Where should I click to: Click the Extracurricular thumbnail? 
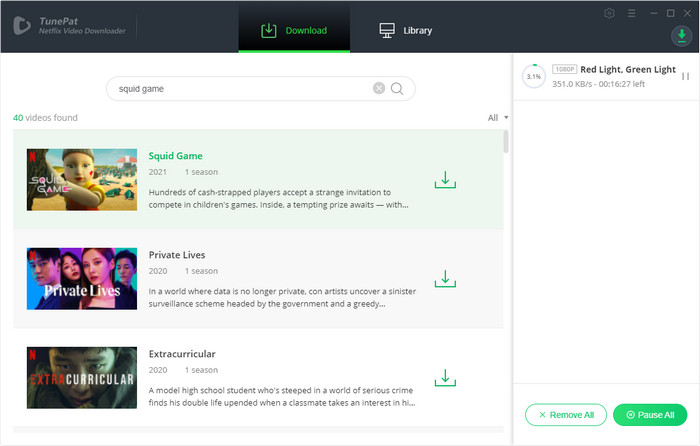tap(82, 378)
